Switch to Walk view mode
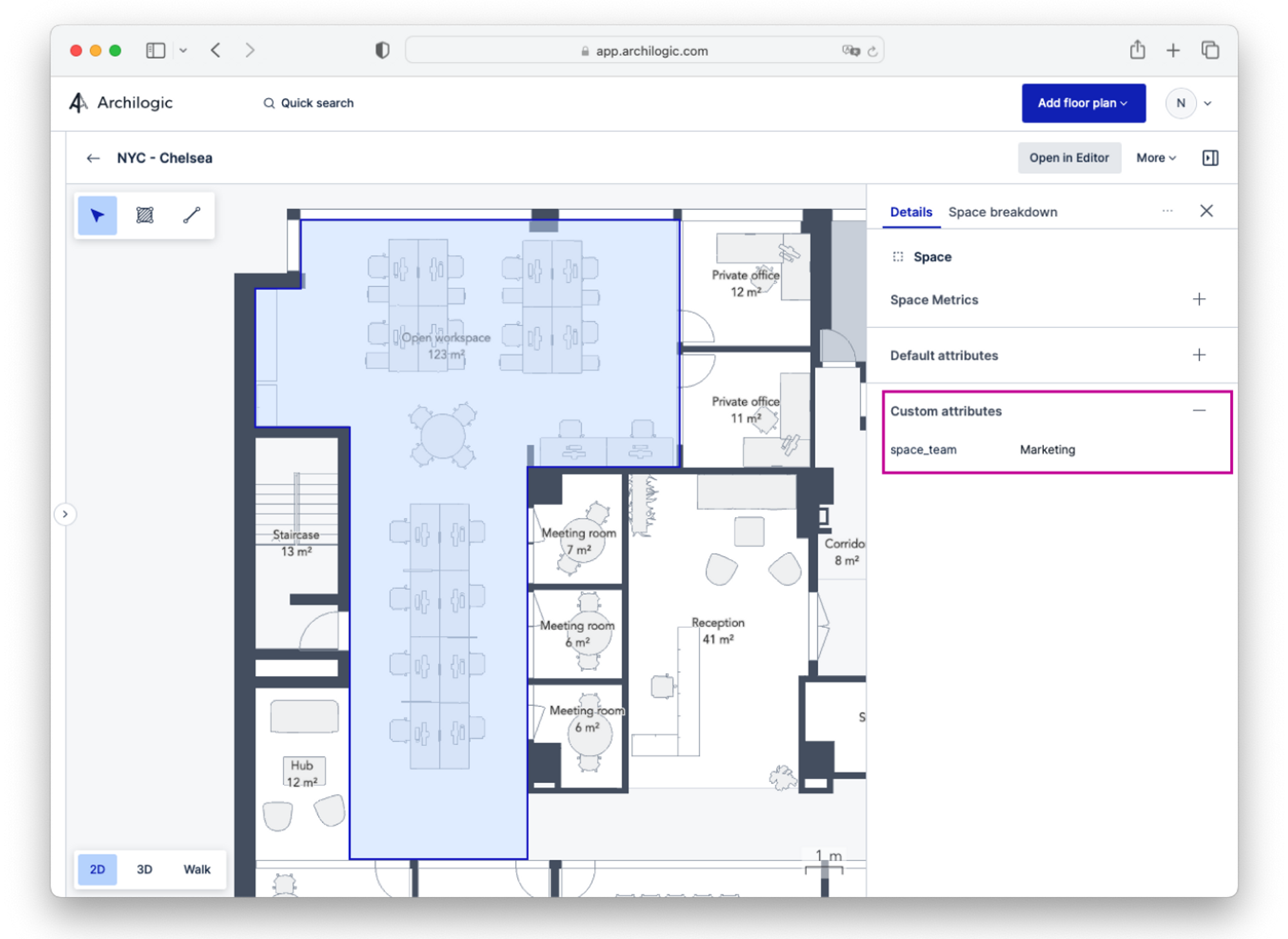This screenshot has width=1288, height=939. point(196,869)
